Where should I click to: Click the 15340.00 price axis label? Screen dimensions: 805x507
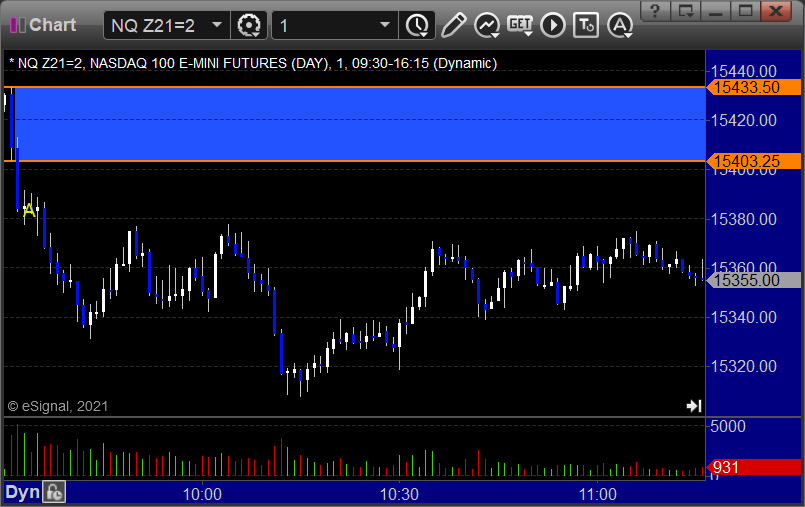(743, 317)
